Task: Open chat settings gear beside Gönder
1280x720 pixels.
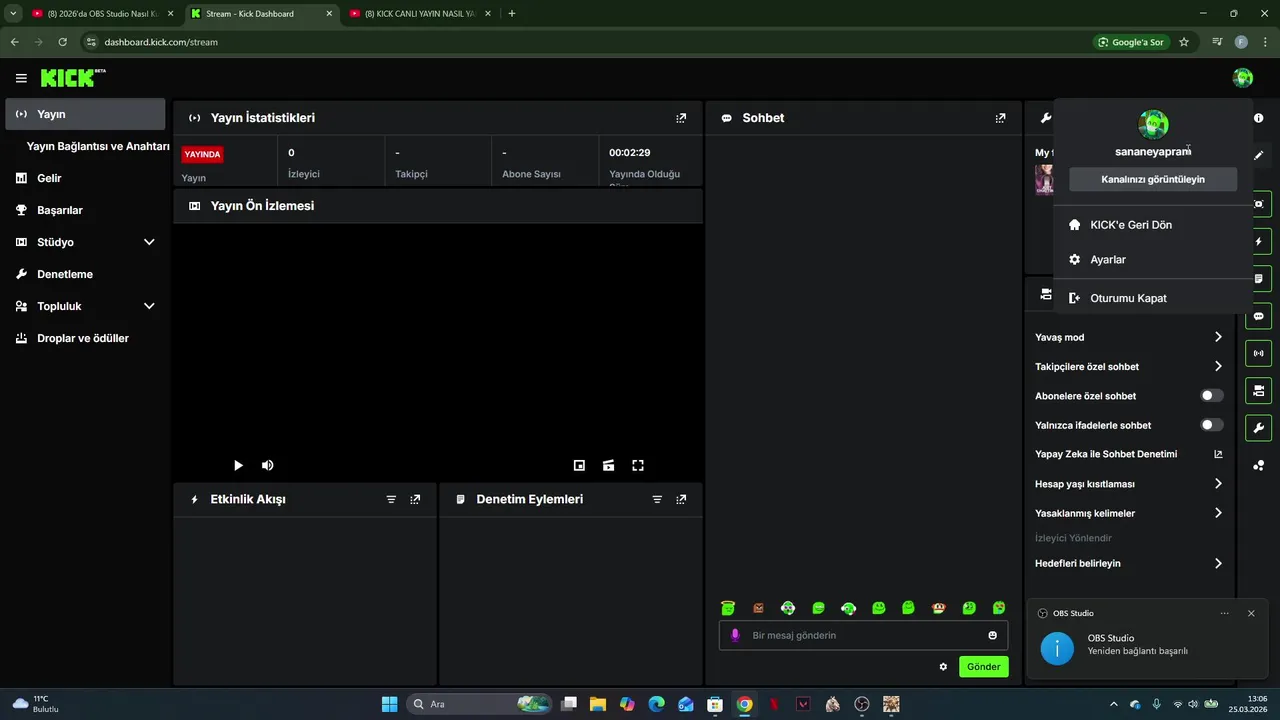Action: [x=943, y=667]
